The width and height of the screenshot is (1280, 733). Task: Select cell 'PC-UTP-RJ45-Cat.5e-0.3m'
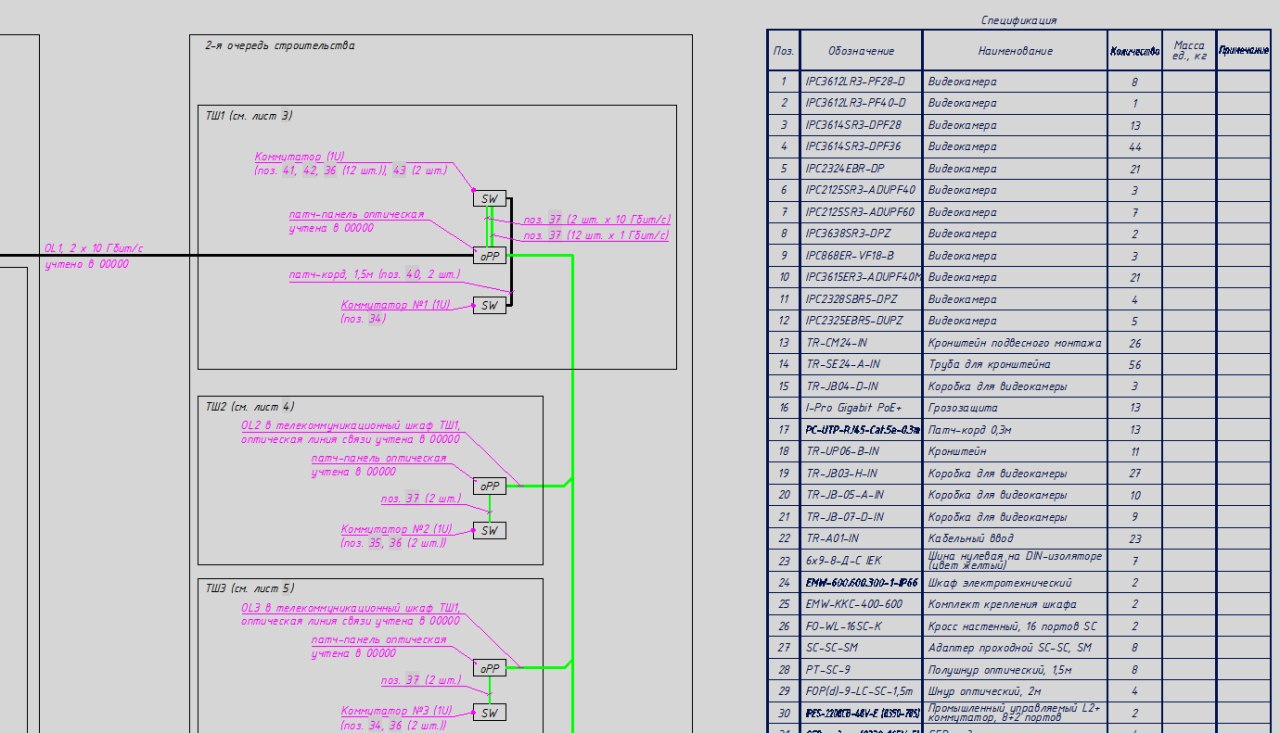[861, 430]
